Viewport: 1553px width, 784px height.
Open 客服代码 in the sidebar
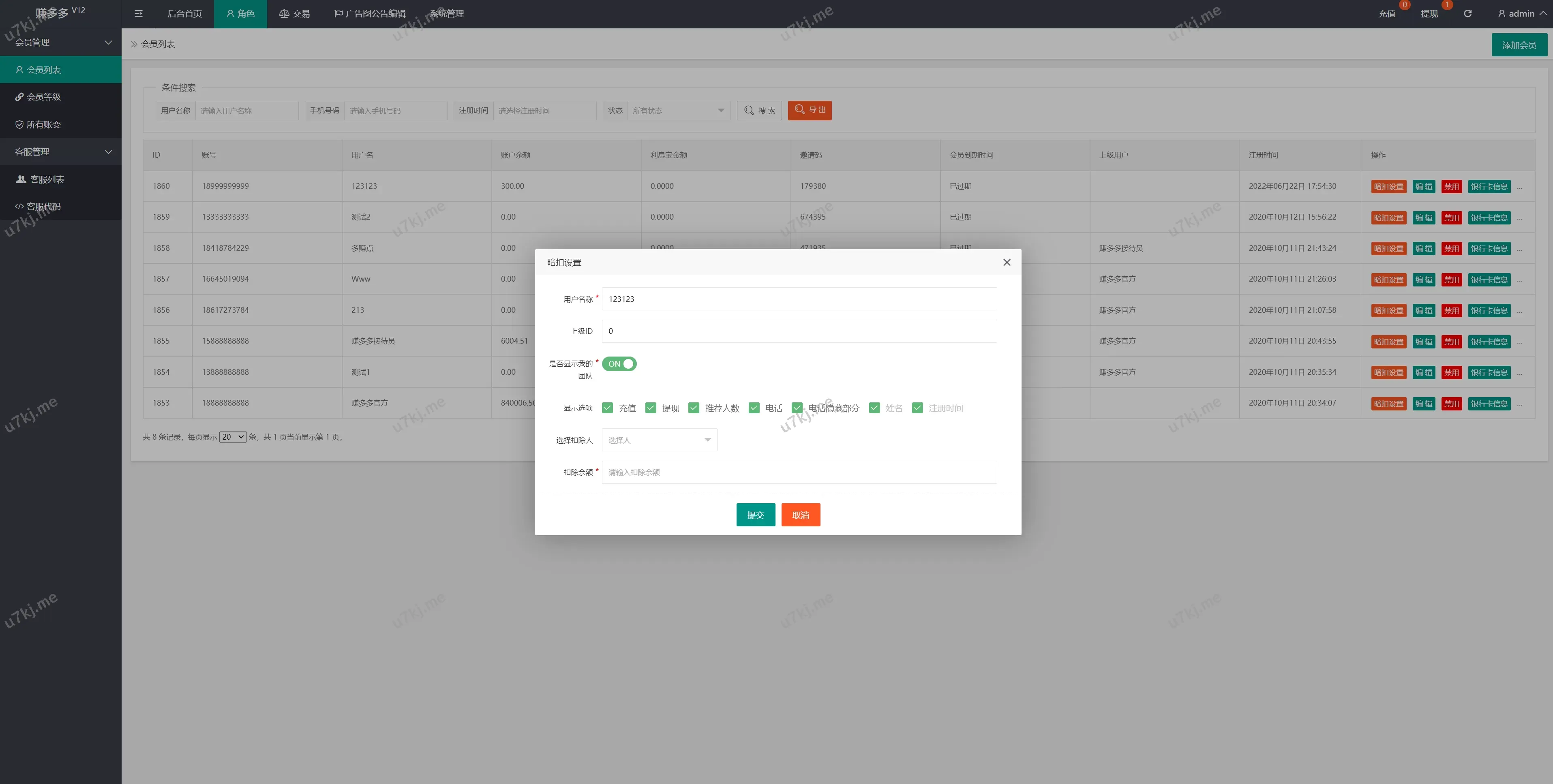pos(43,206)
